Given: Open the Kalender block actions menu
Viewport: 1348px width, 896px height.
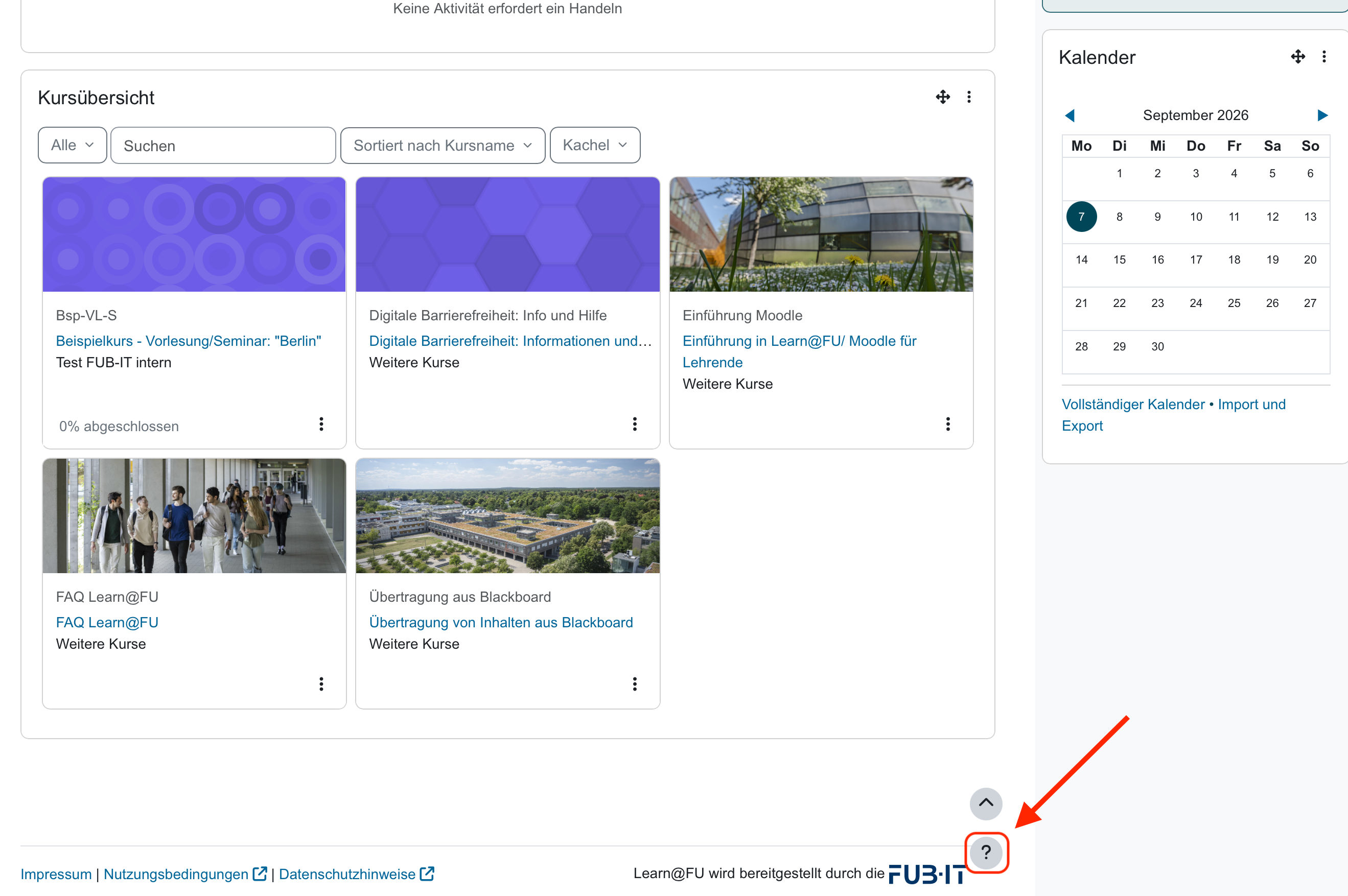Looking at the screenshot, I should coord(1324,57).
